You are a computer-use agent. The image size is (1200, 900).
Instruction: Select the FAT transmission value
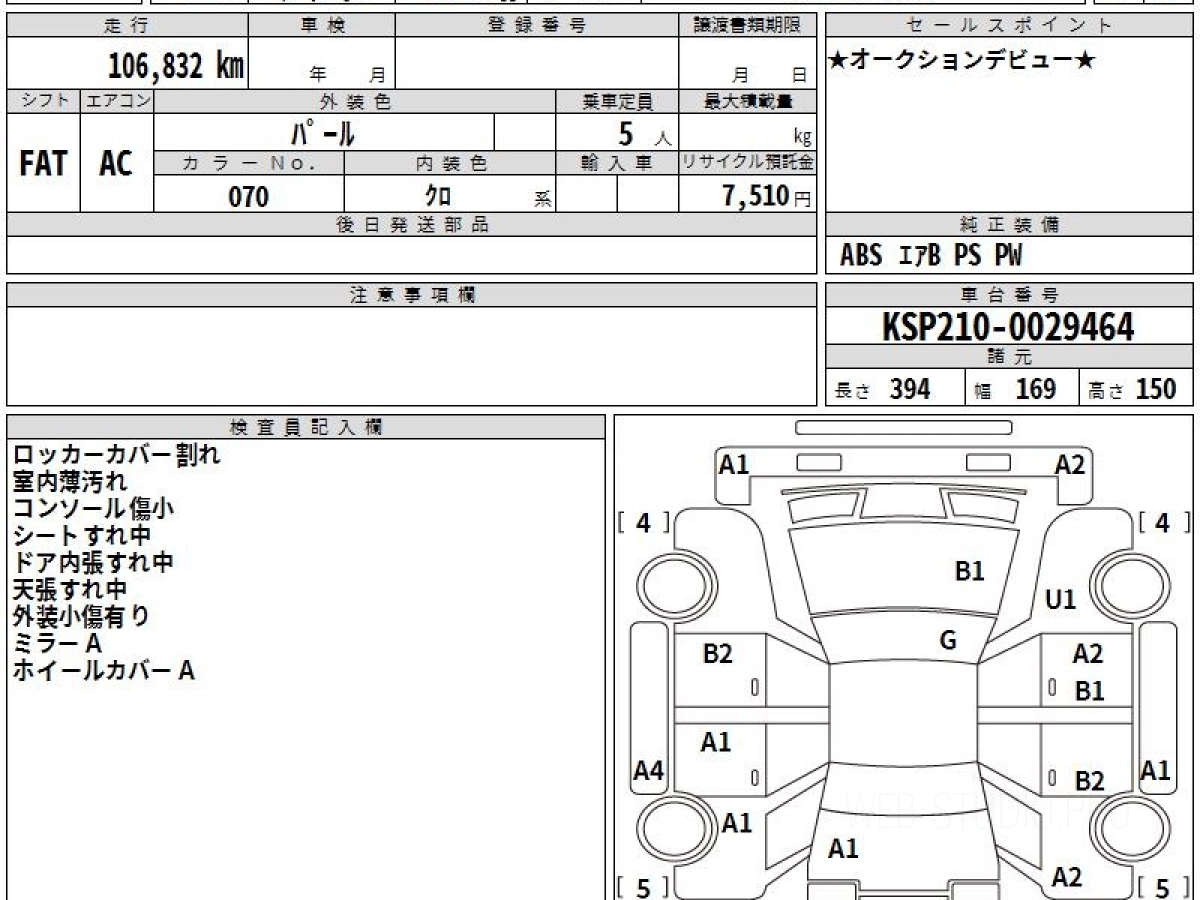pos(43,164)
